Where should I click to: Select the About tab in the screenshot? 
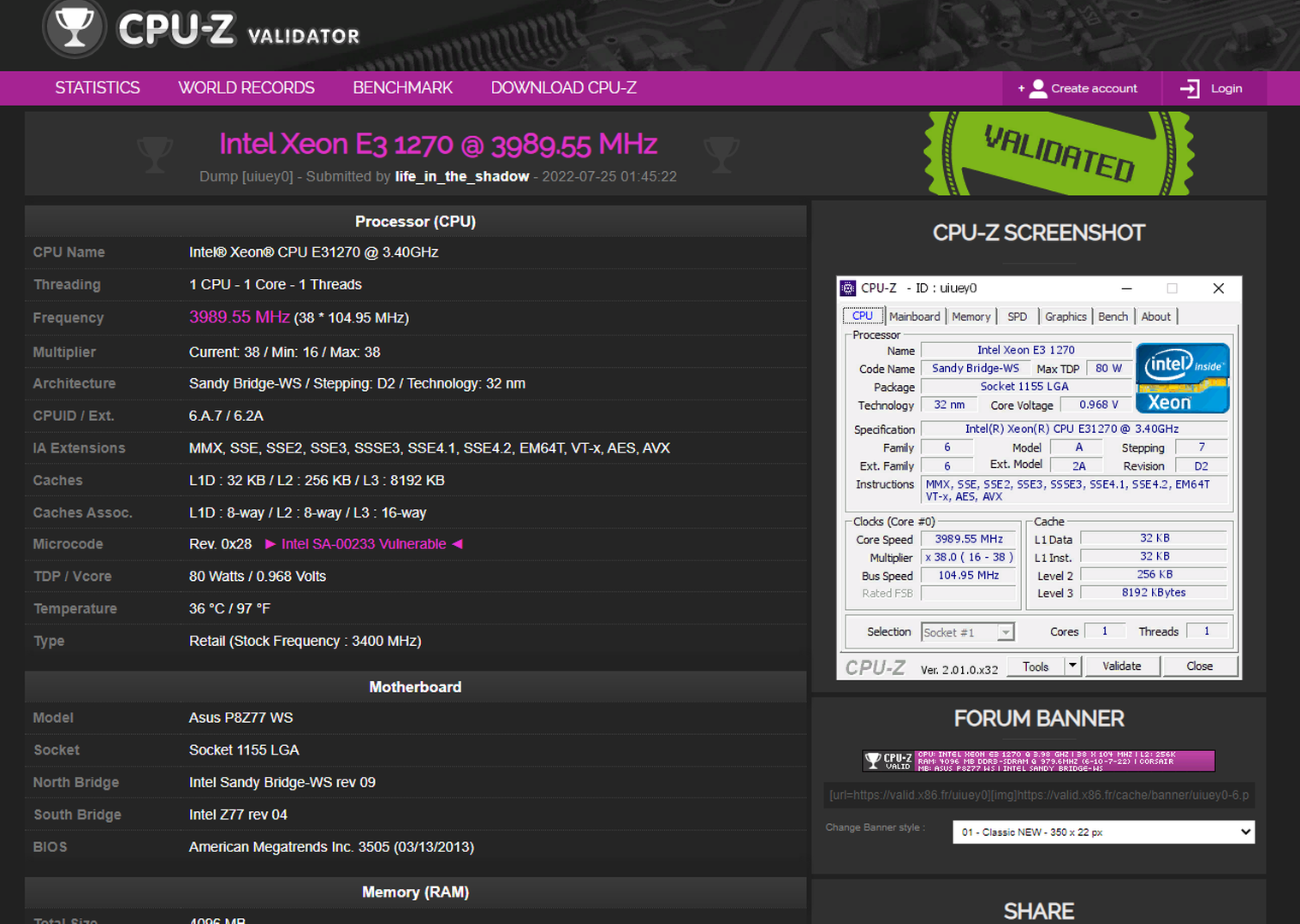click(1155, 317)
